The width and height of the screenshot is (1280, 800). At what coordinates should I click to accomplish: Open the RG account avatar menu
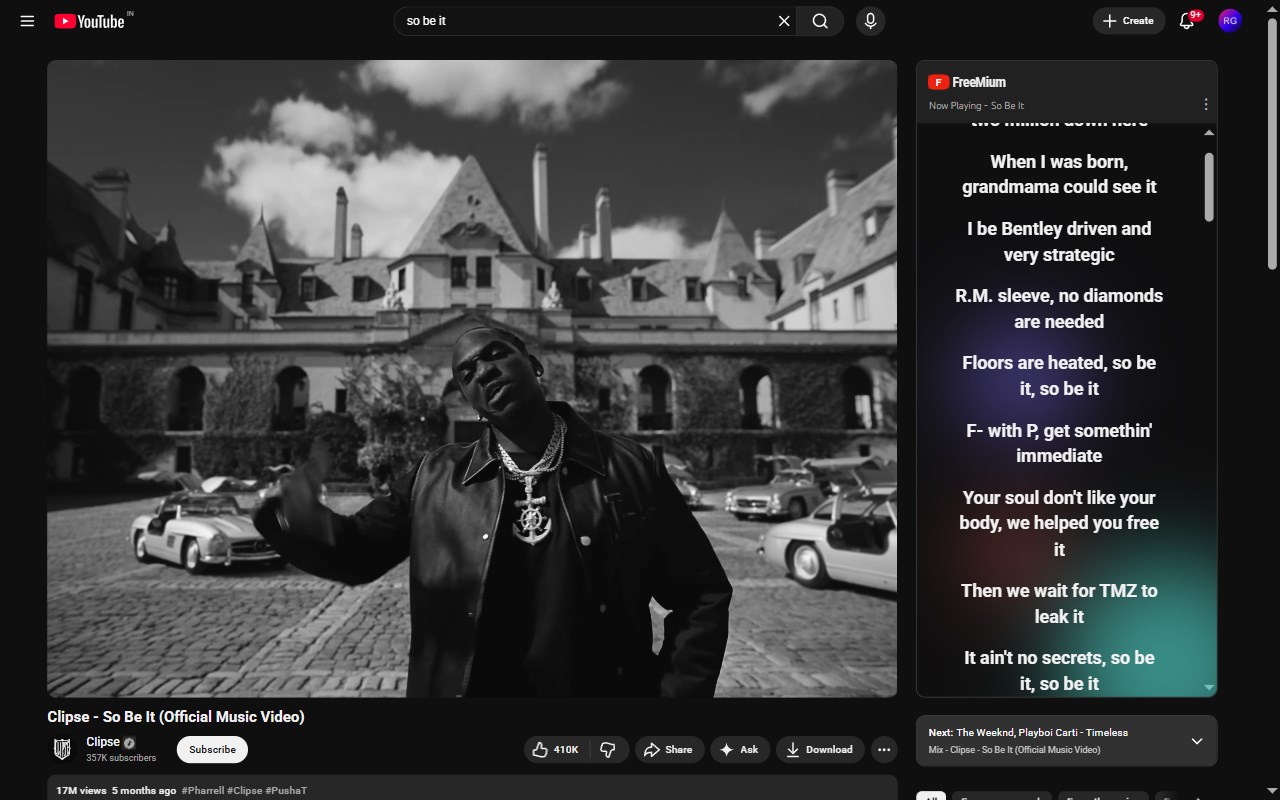pyautogui.click(x=1230, y=21)
